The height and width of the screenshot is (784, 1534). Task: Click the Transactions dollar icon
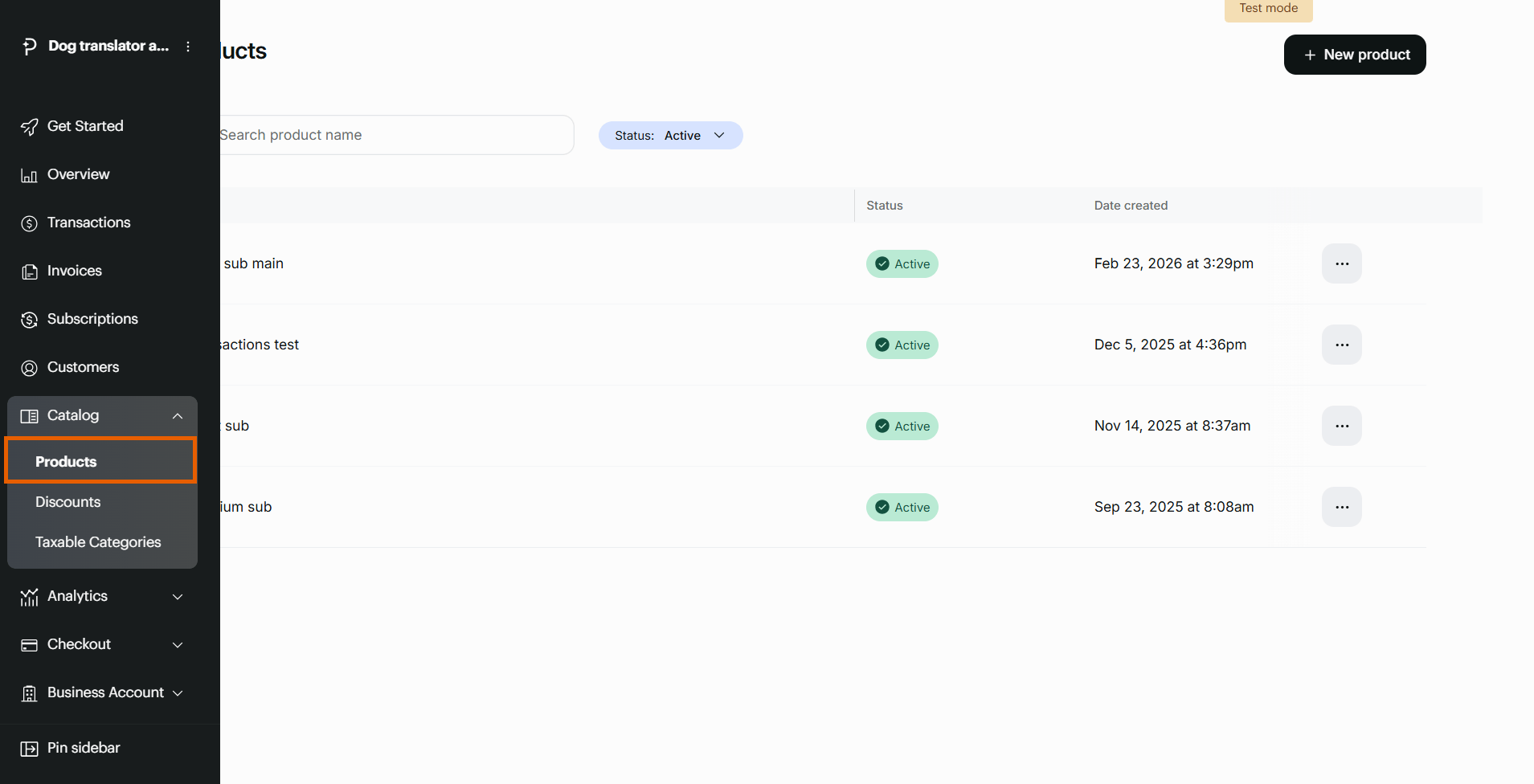pos(30,223)
